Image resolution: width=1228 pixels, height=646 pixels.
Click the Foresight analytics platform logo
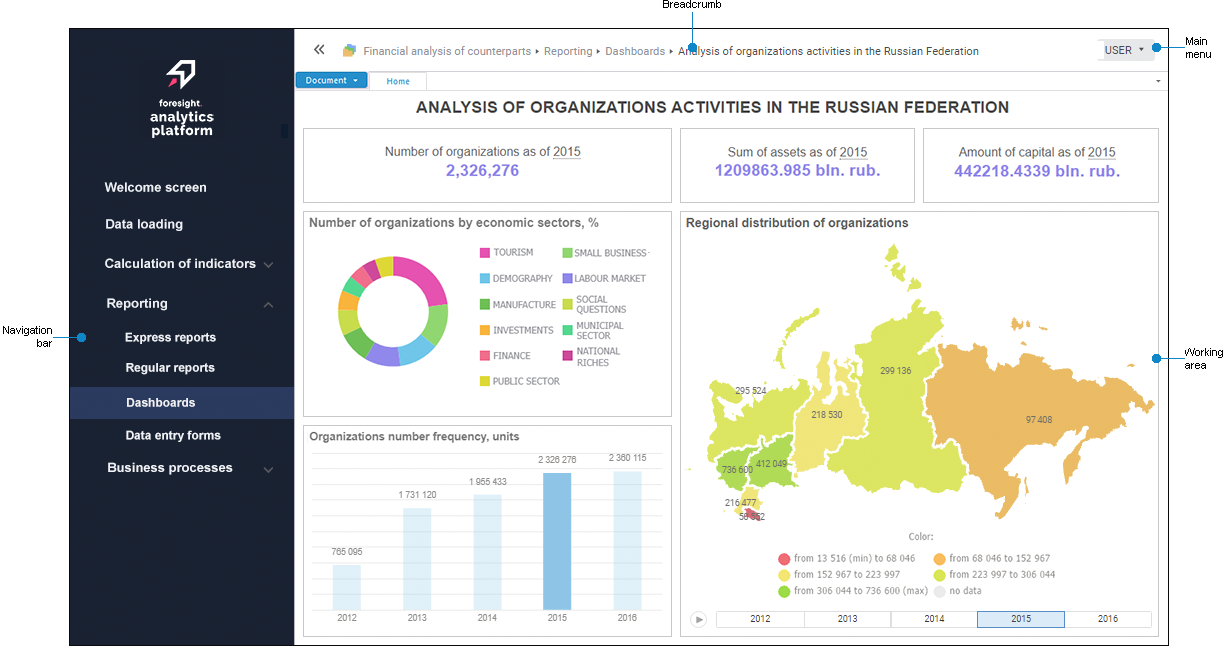(x=181, y=98)
